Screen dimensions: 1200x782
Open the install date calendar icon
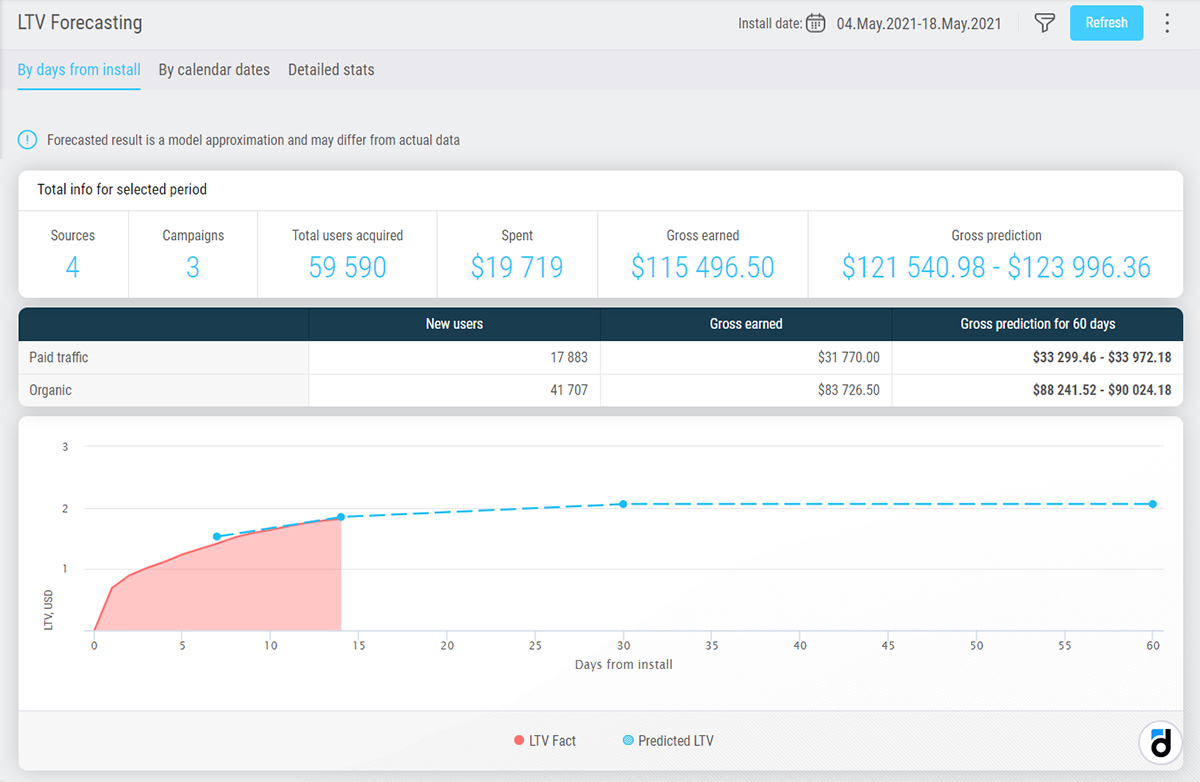tap(815, 23)
